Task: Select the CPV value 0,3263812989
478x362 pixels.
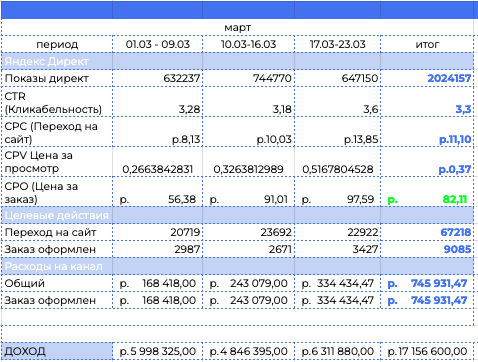Action: coord(248,162)
